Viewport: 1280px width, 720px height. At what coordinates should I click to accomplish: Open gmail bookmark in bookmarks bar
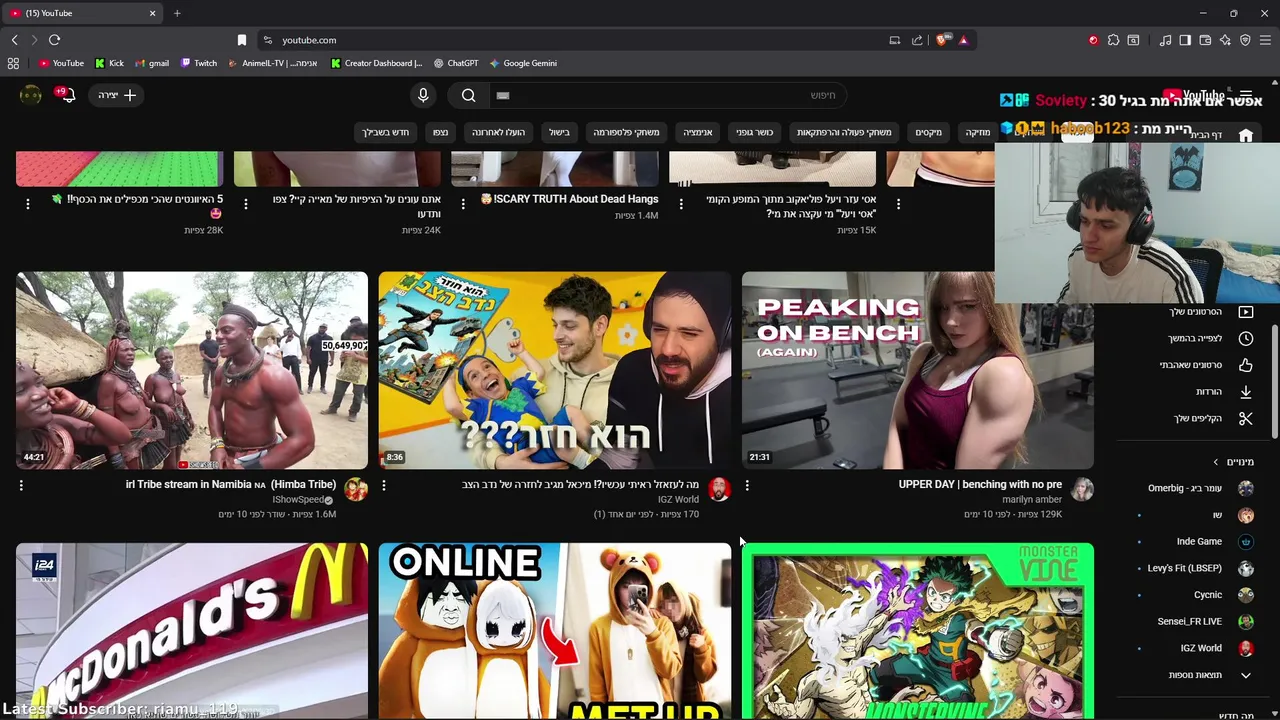click(x=151, y=63)
